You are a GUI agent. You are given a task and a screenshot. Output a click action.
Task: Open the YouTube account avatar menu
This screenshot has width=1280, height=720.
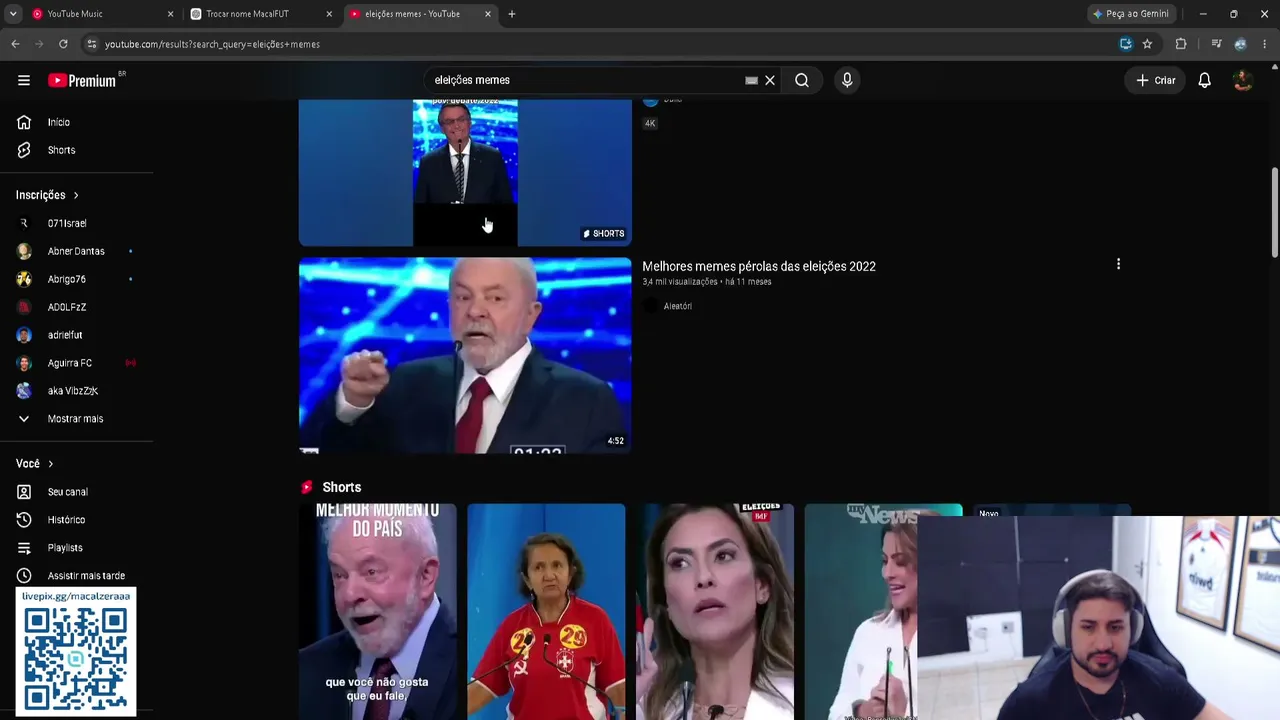[x=1243, y=80]
